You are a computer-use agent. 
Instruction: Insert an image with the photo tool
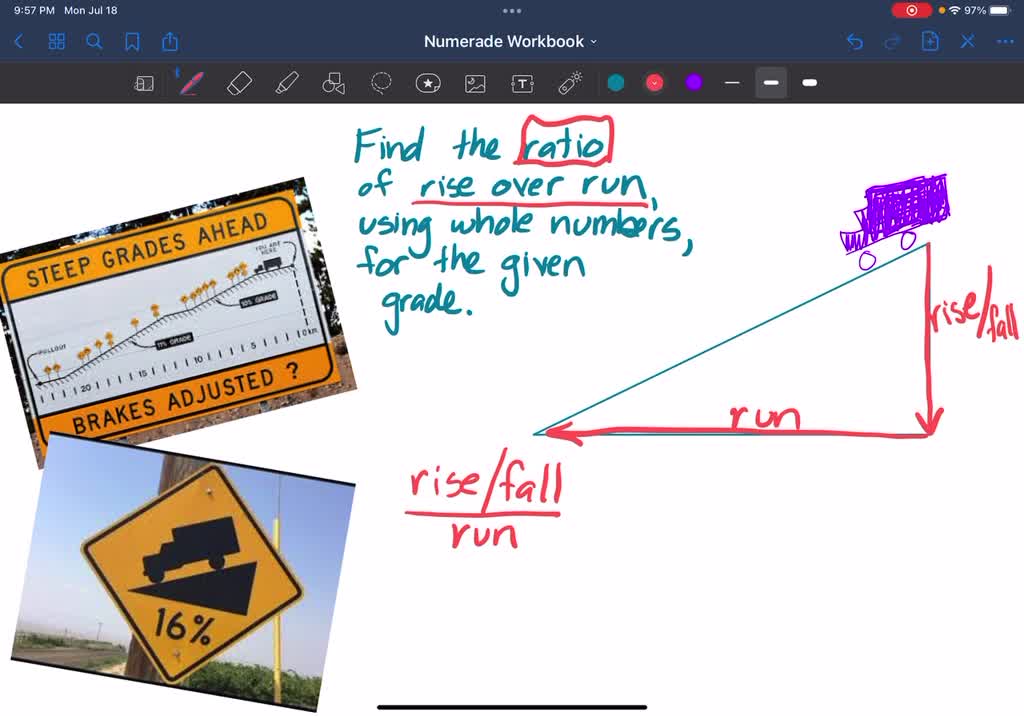click(475, 83)
